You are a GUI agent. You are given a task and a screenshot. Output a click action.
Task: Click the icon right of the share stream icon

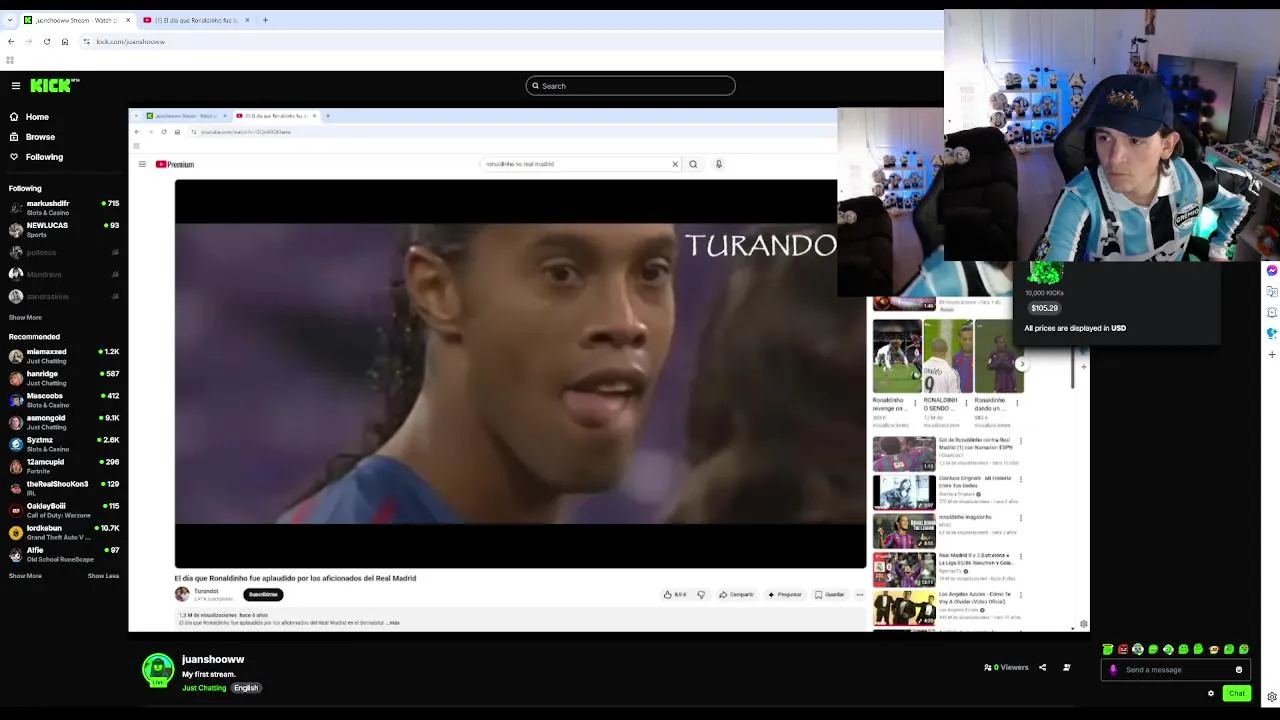pos(1066,668)
